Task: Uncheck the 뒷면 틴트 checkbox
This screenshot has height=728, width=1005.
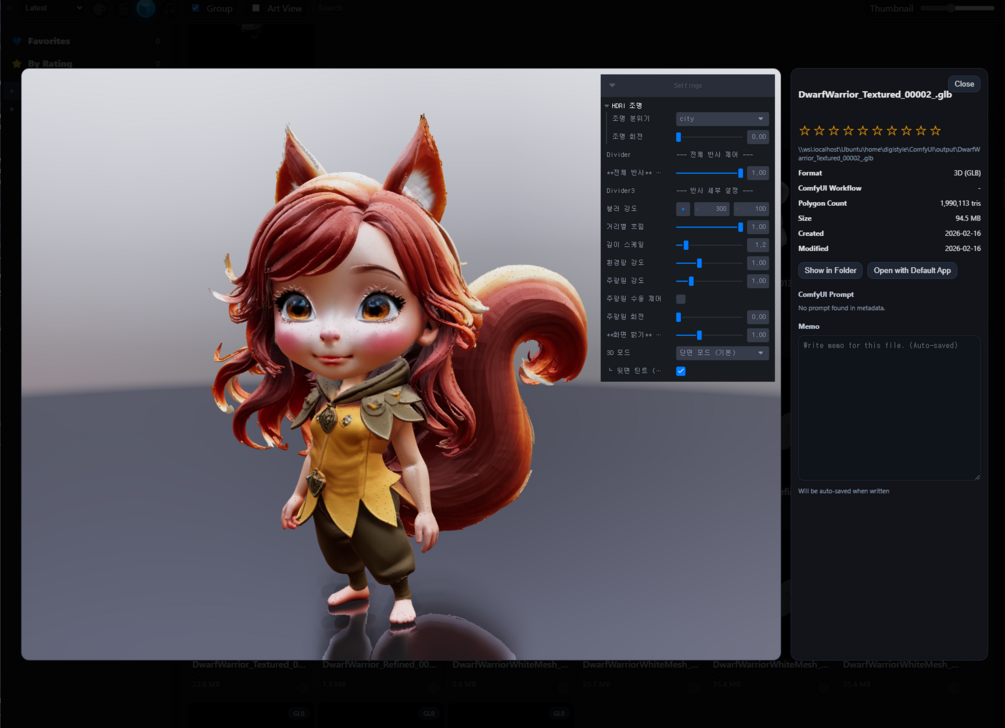Action: coord(681,371)
